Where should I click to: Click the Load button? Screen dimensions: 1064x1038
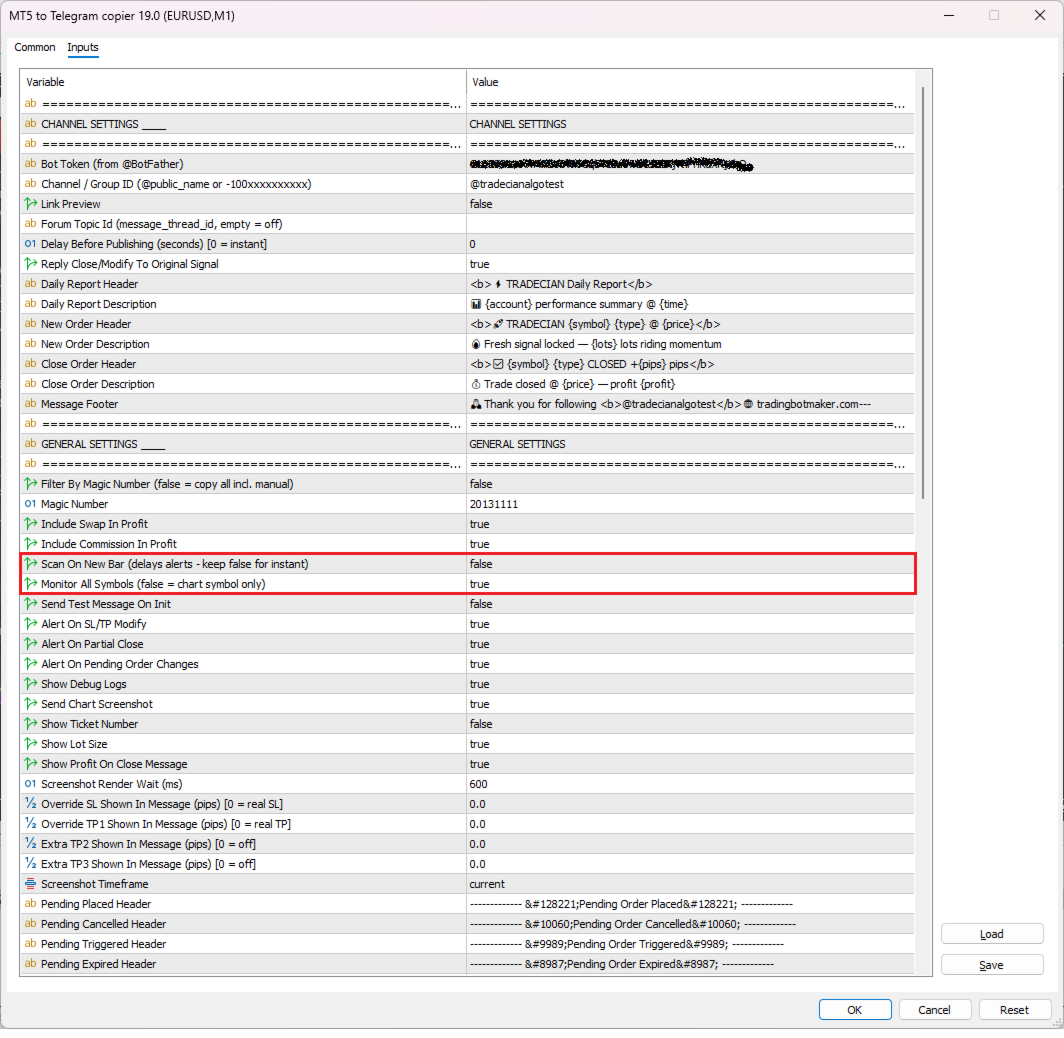pos(991,934)
